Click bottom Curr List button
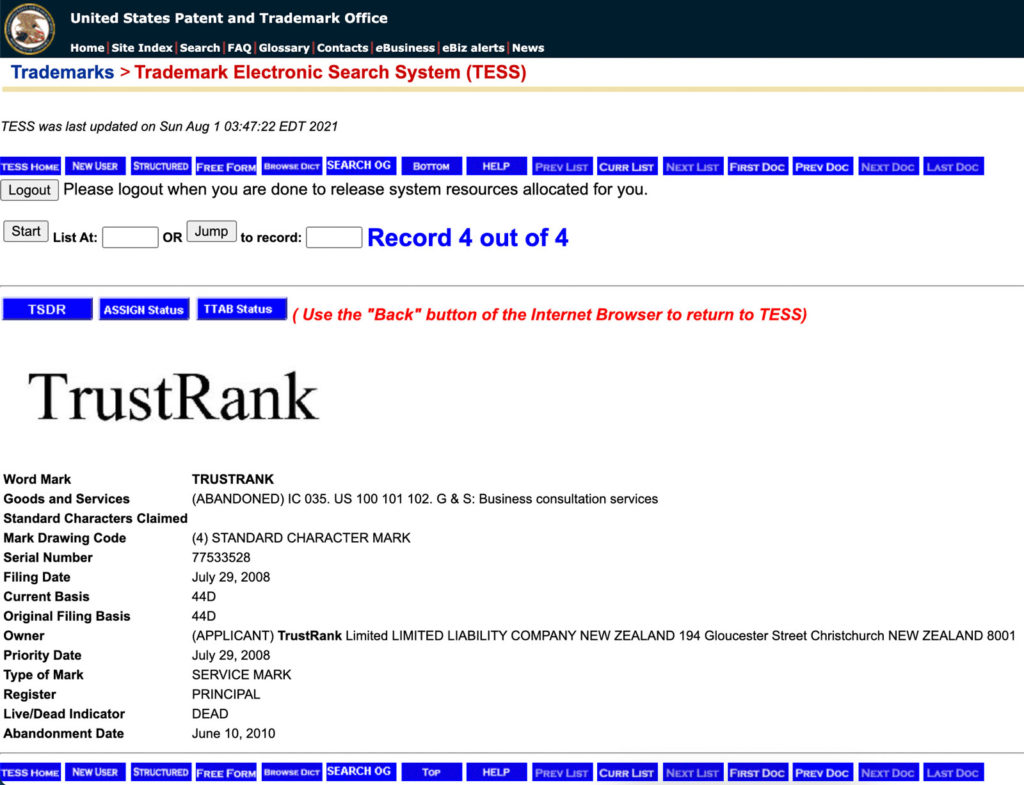Image resolution: width=1024 pixels, height=785 pixels. point(627,773)
